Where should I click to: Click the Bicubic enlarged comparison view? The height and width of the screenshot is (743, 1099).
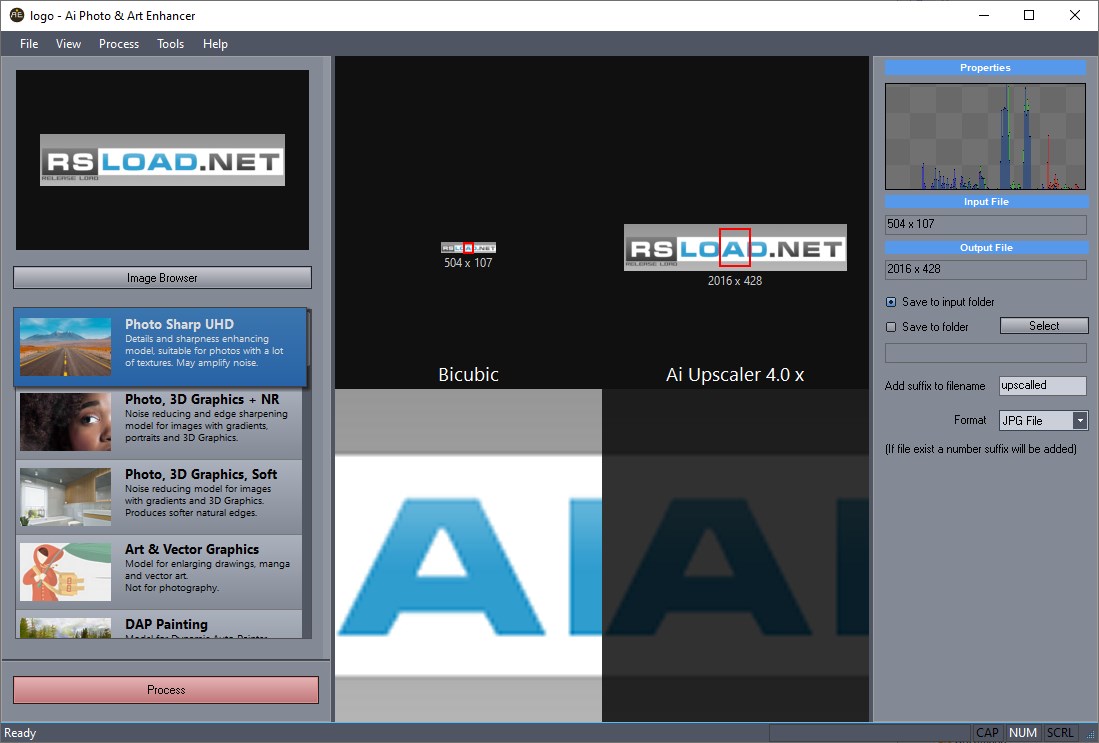click(468, 555)
